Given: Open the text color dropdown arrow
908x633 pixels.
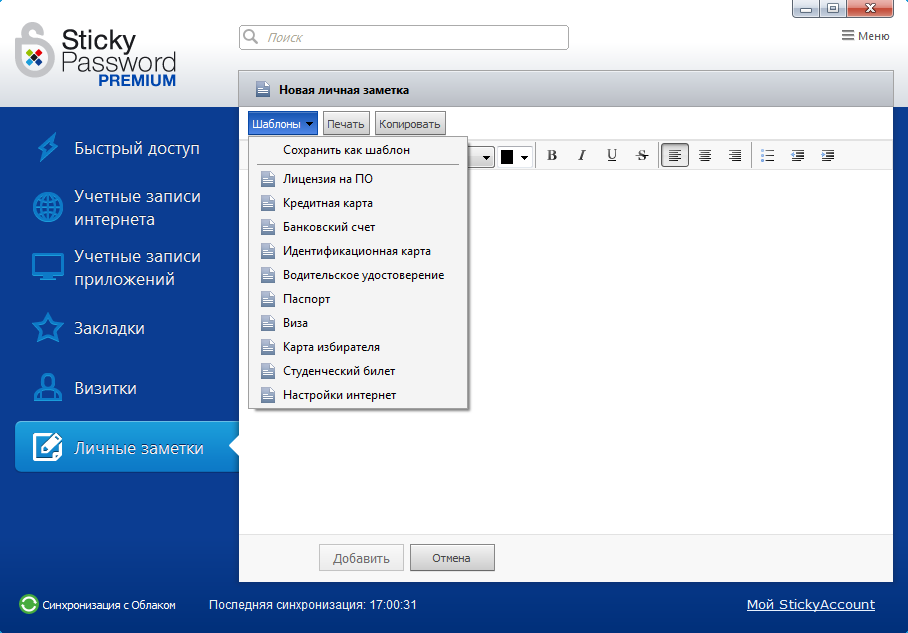Looking at the screenshot, I should tap(524, 155).
